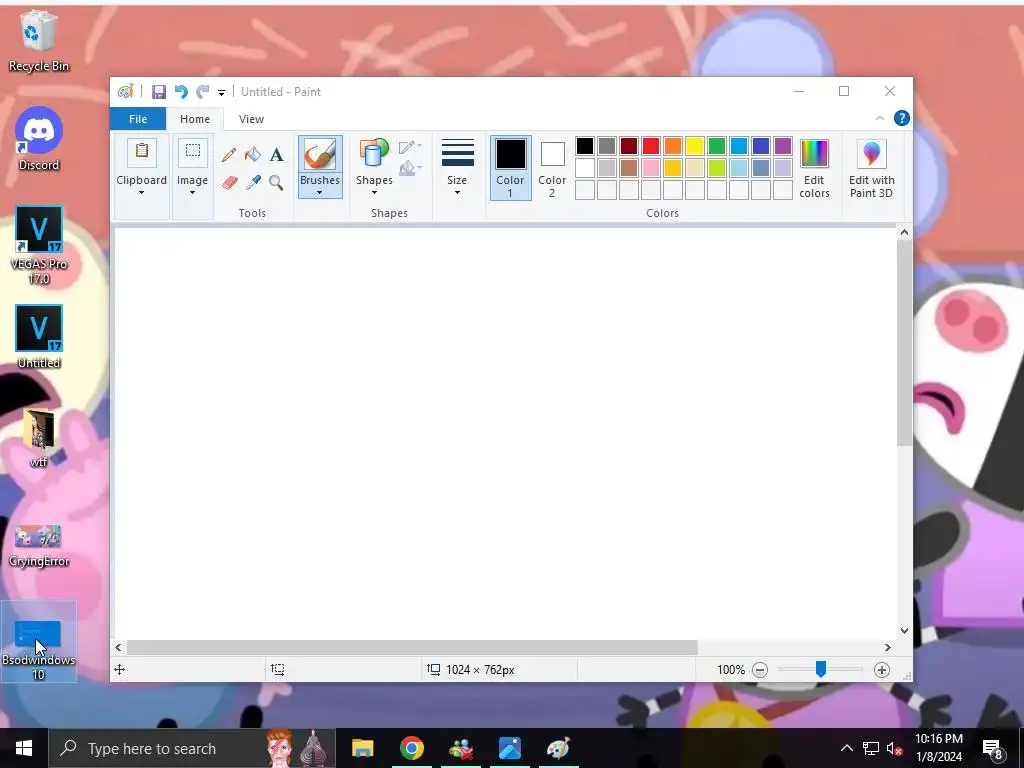Click the taskbar search box

pyautogui.click(x=192, y=748)
